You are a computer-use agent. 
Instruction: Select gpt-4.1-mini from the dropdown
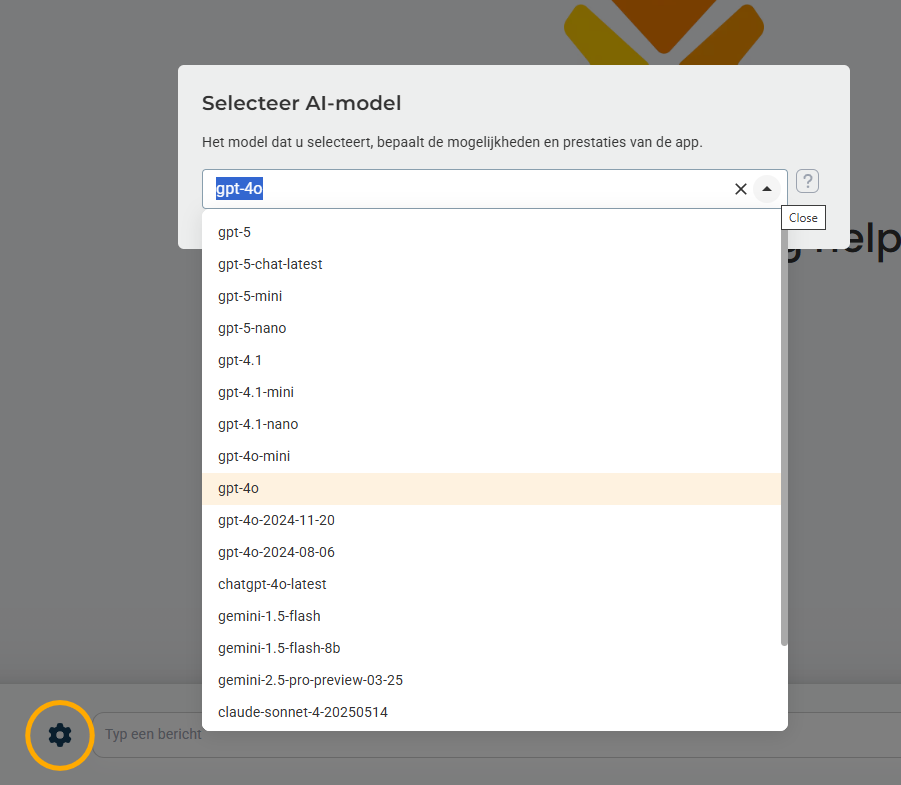(x=491, y=392)
